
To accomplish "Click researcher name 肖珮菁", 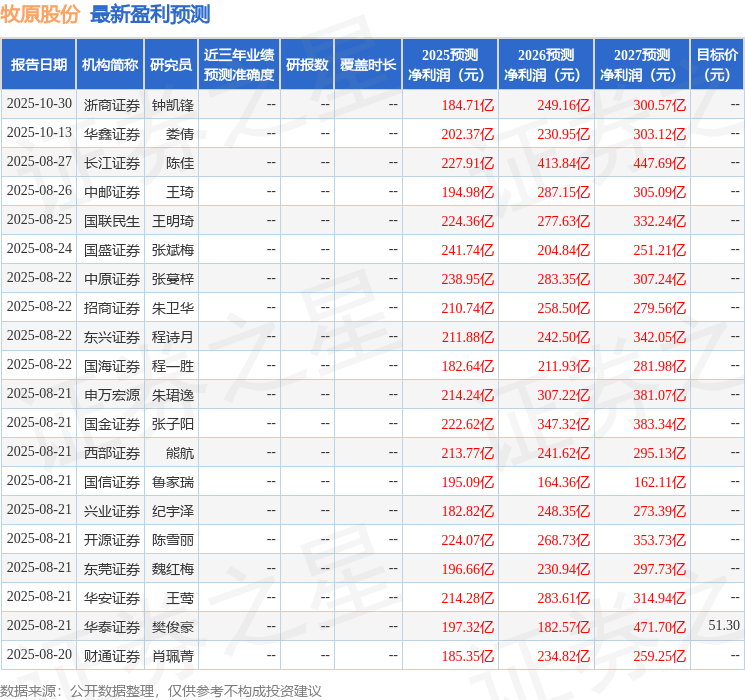I will pos(173,656).
